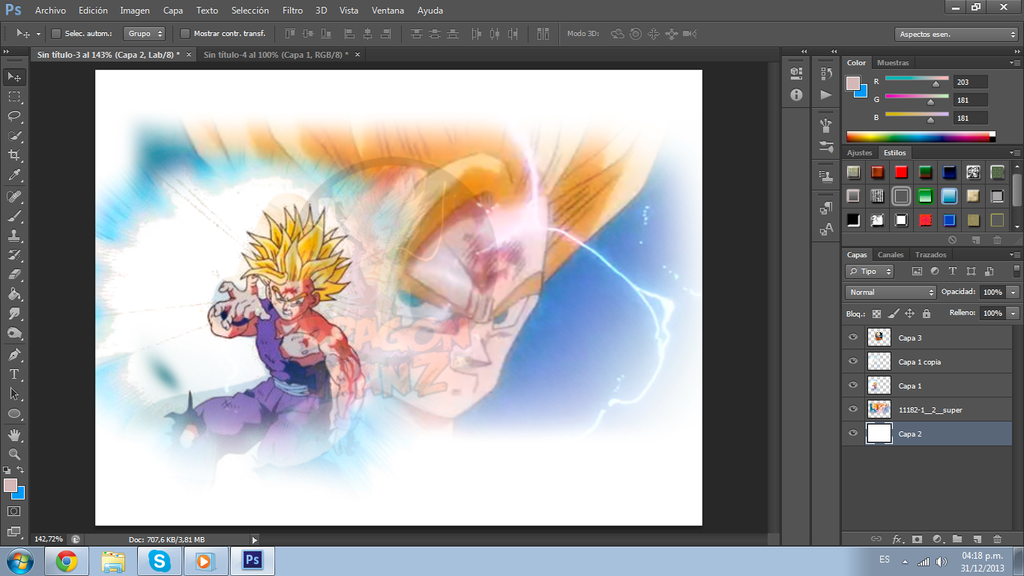
Task: Select the Brush tool
Action: click(14, 216)
